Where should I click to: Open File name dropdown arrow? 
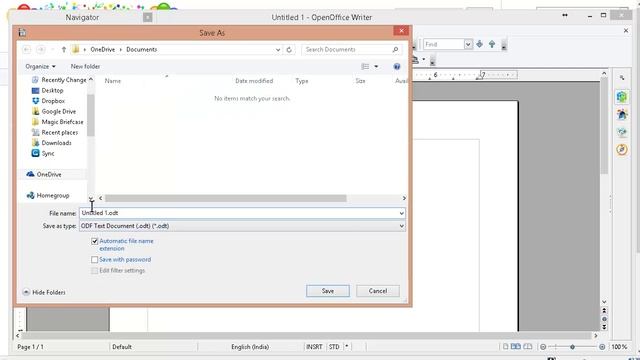(x=402, y=213)
